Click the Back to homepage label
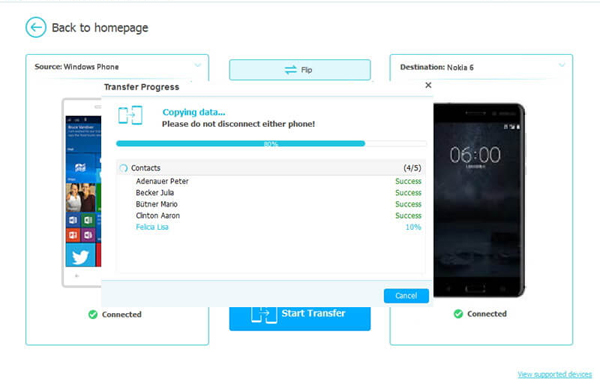This screenshot has width=600, height=386. 100,28
